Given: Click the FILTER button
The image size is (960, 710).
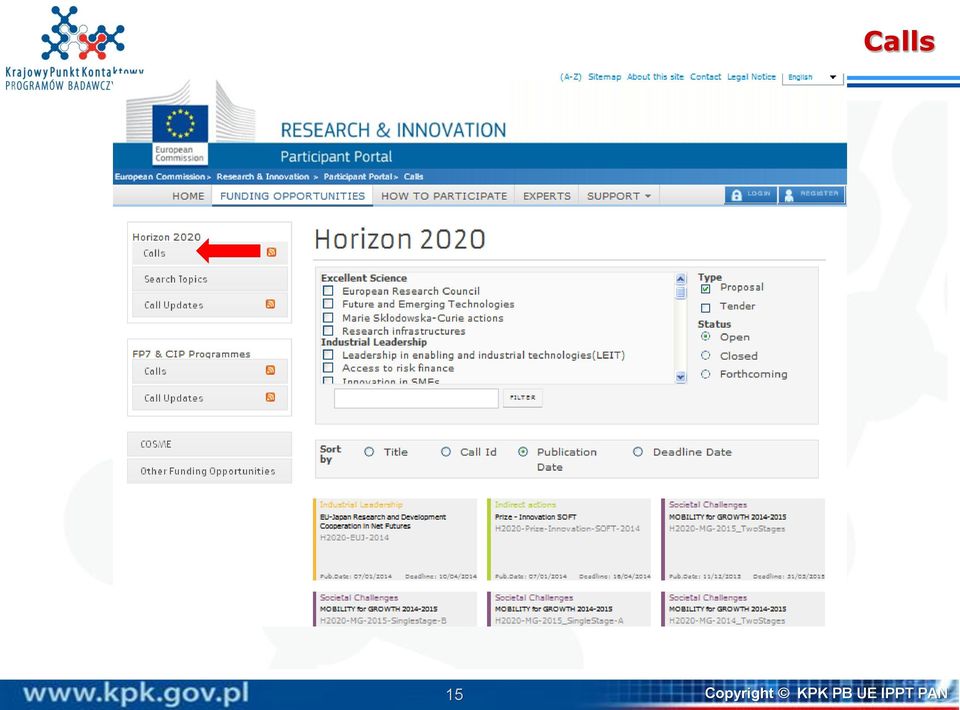Looking at the screenshot, I should point(523,398).
